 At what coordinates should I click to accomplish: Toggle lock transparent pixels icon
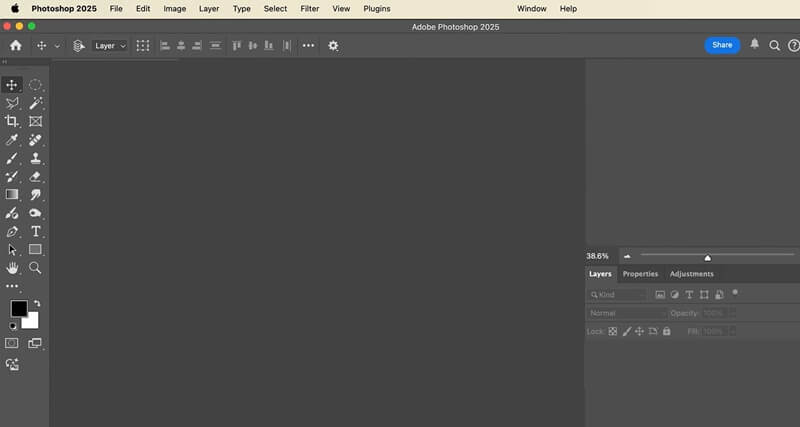(x=613, y=331)
